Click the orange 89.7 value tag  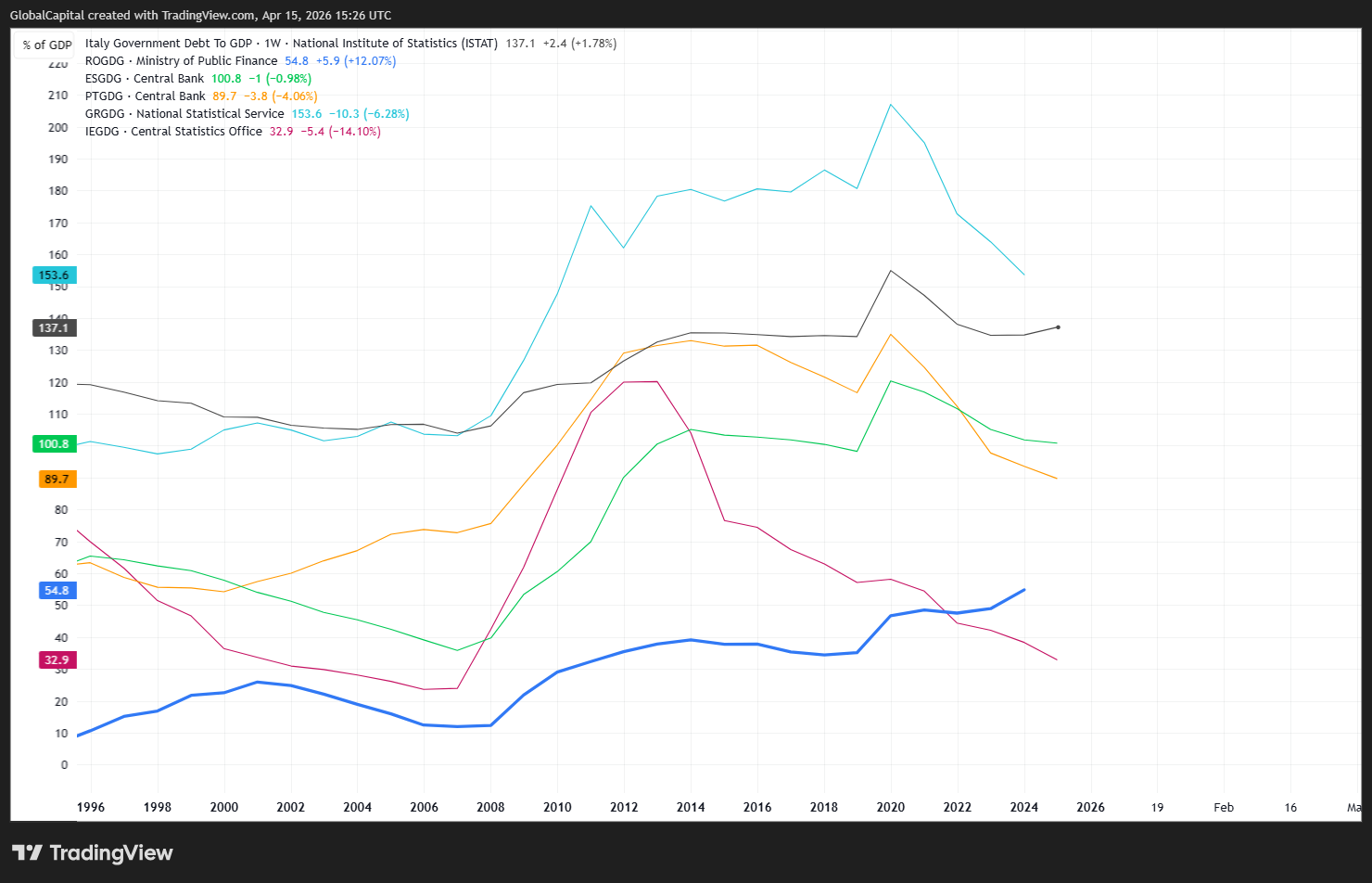(57, 480)
